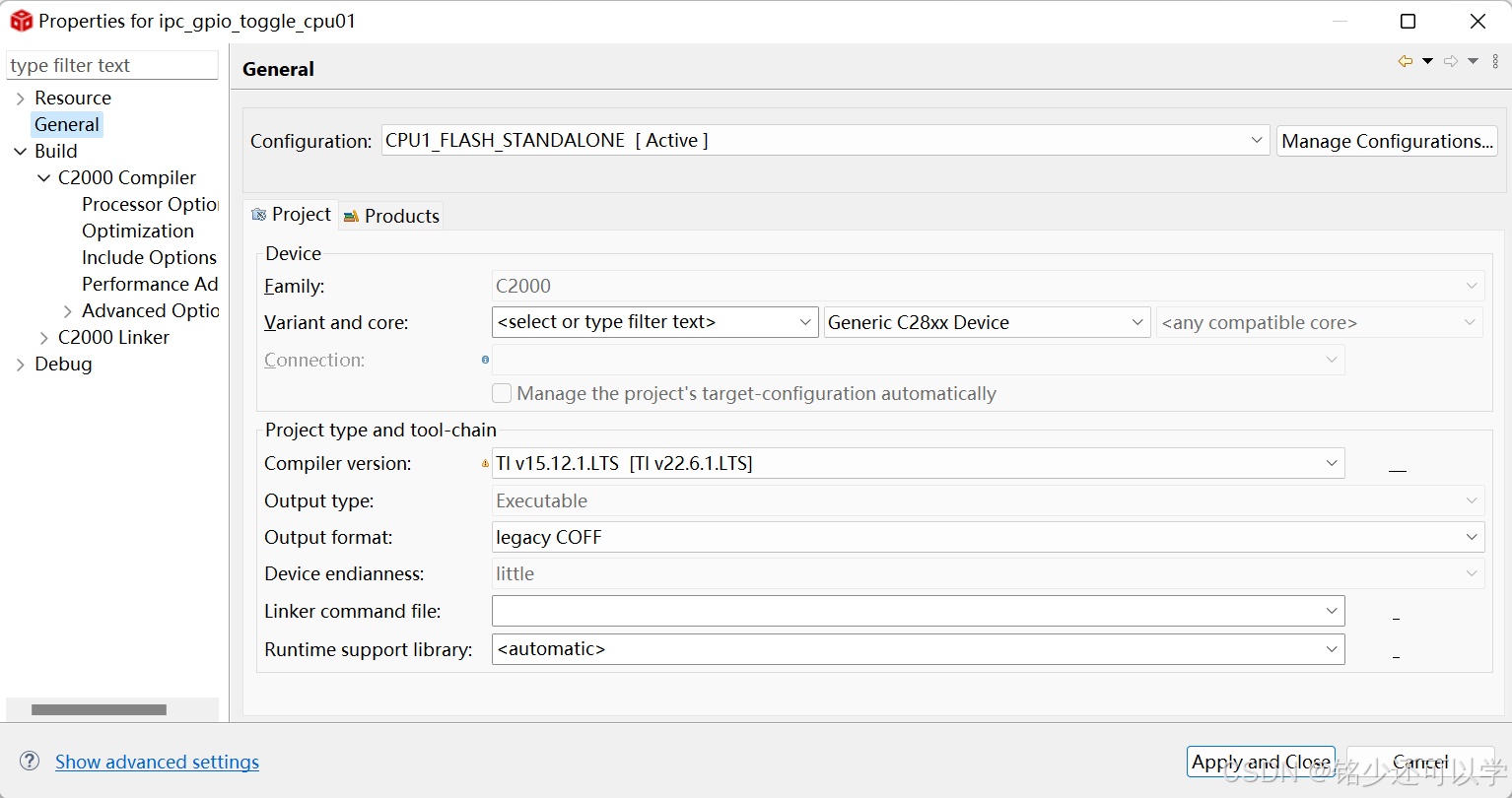Click the Show advanced settings link
Image resolution: width=1512 pixels, height=798 pixels.
pyautogui.click(x=157, y=762)
